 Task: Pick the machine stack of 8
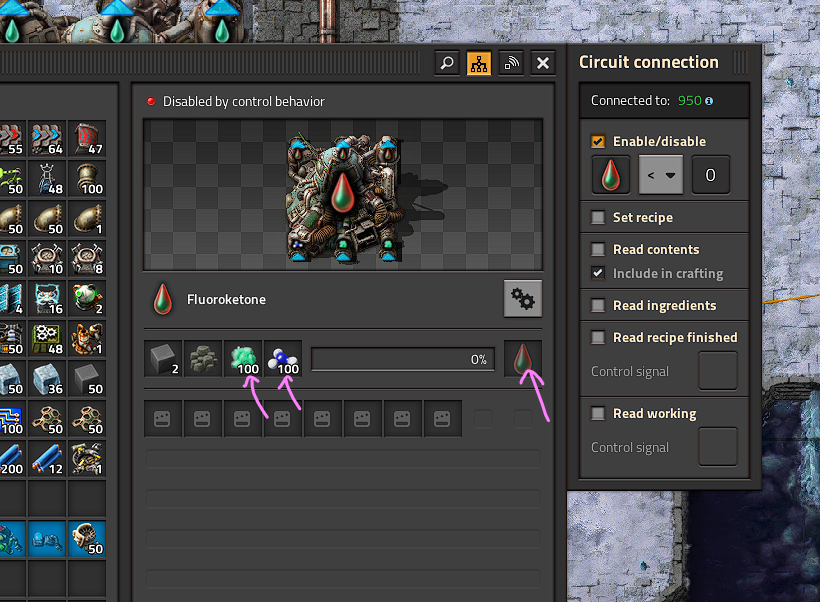[87, 259]
